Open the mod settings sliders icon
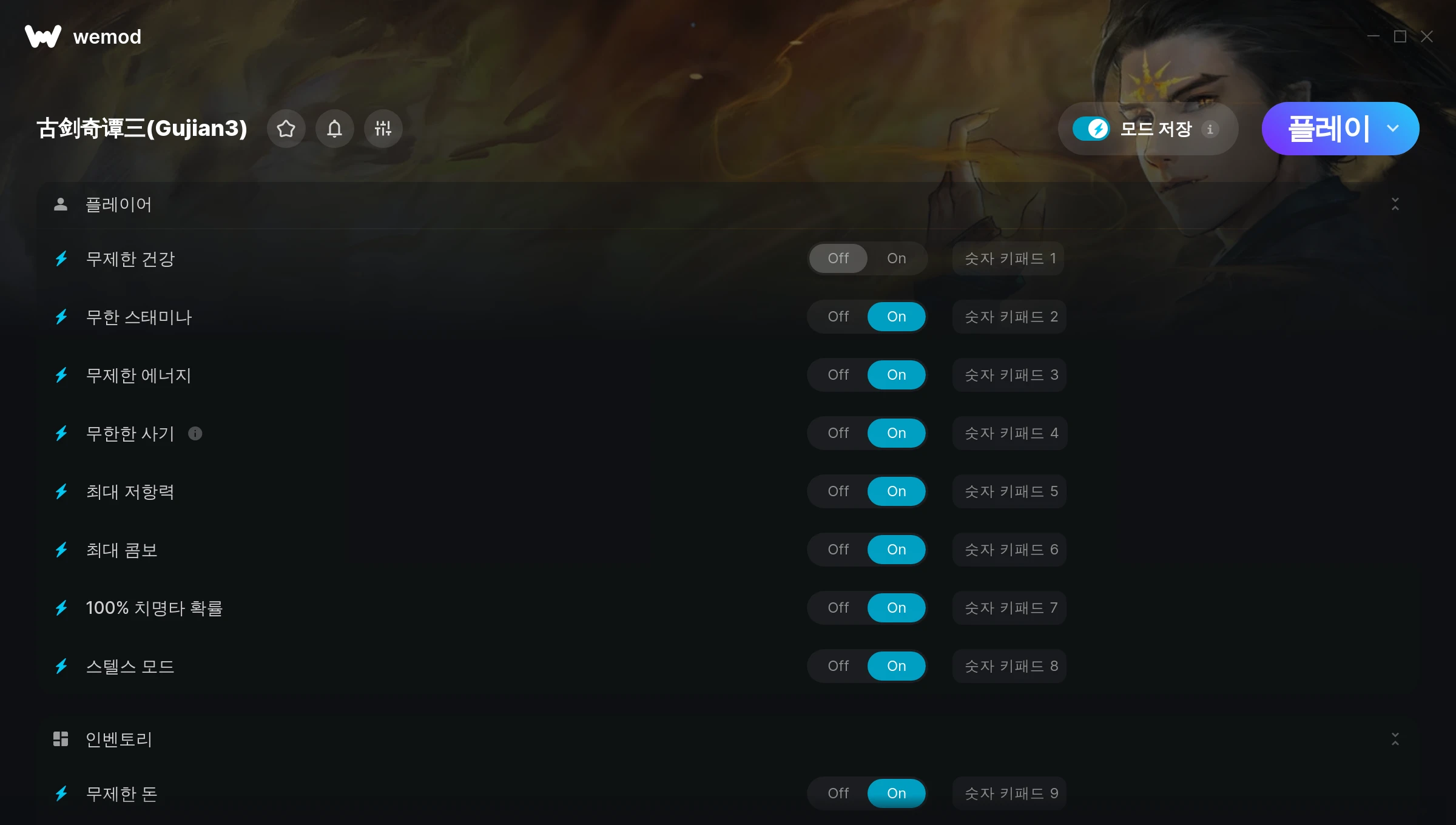 pos(383,129)
